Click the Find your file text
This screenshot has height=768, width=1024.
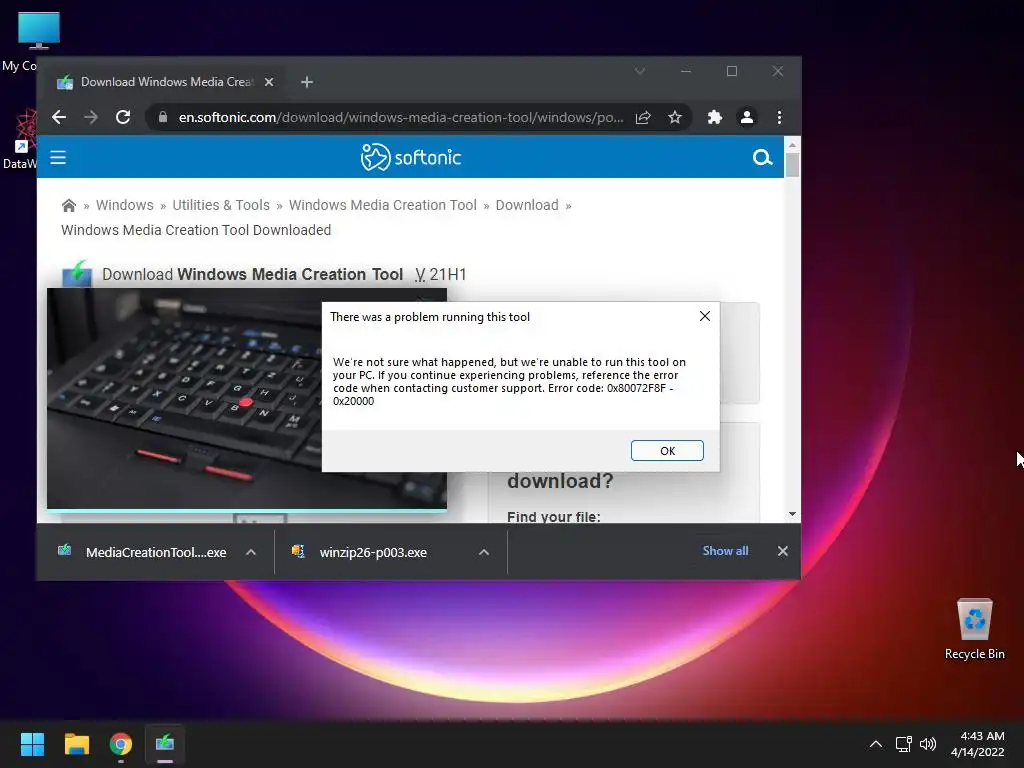click(553, 517)
